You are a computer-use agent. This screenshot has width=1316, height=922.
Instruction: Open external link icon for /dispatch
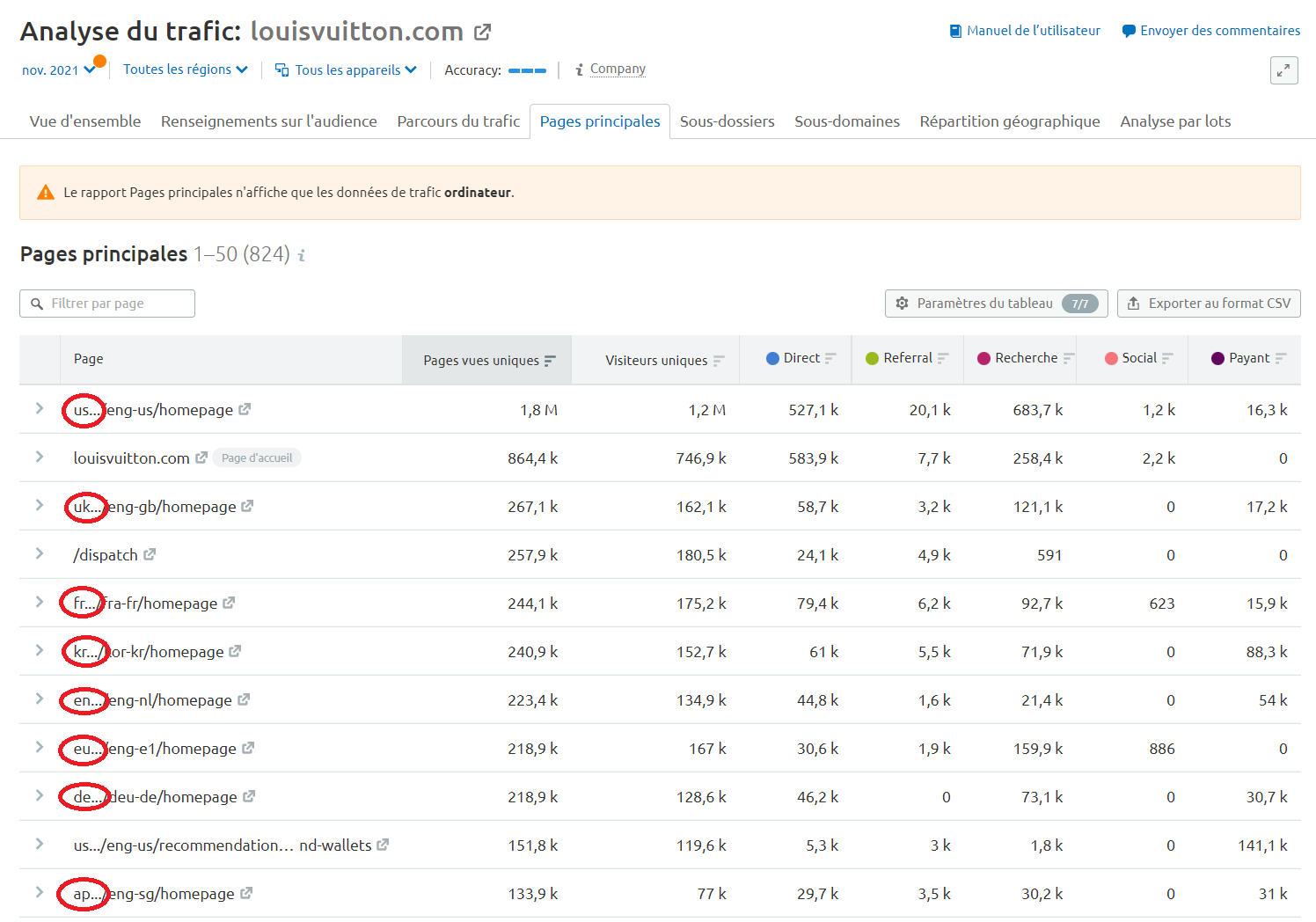pyautogui.click(x=150, y=554)
